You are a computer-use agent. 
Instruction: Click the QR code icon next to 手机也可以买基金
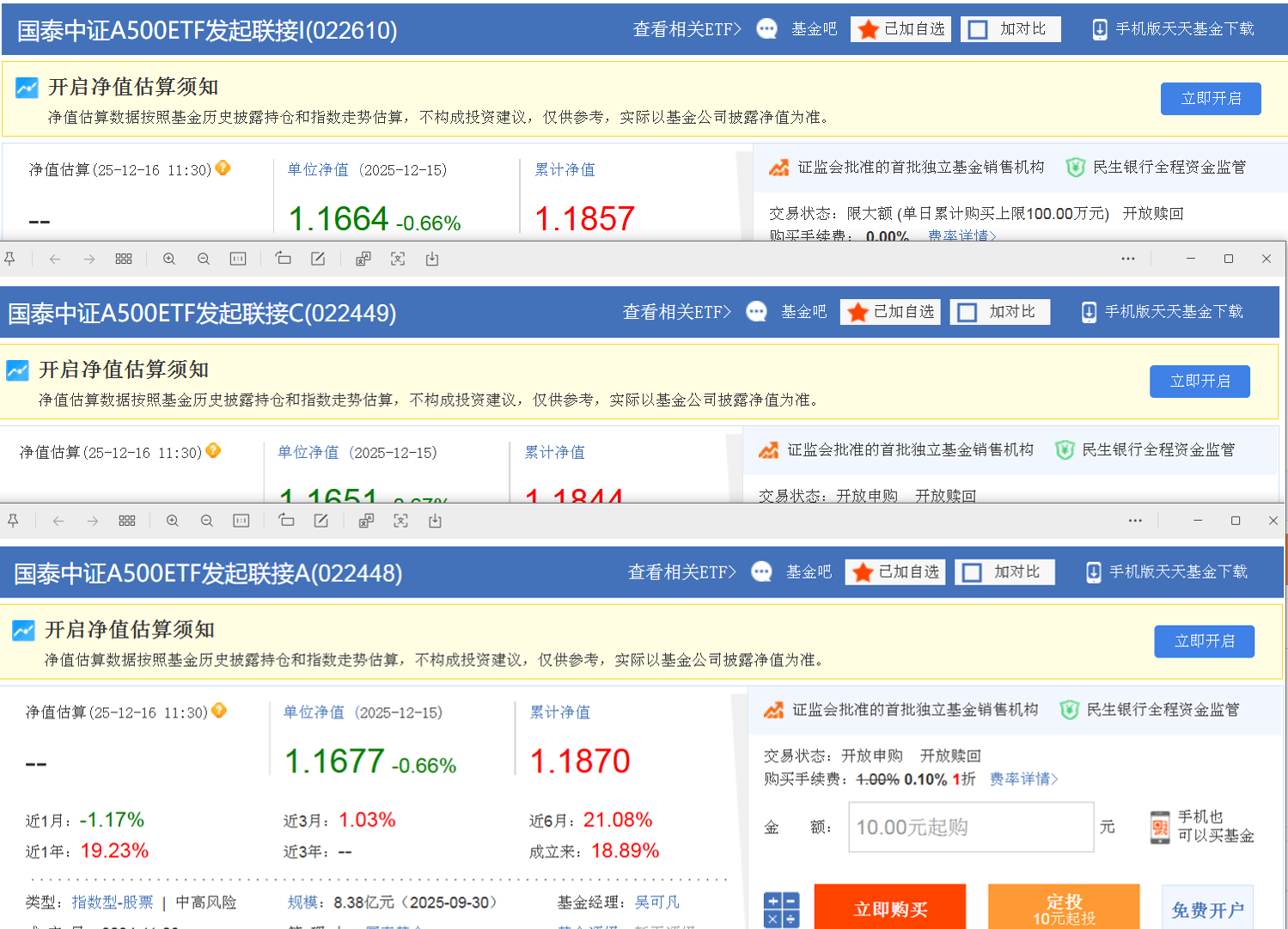tap(1160, 827)
